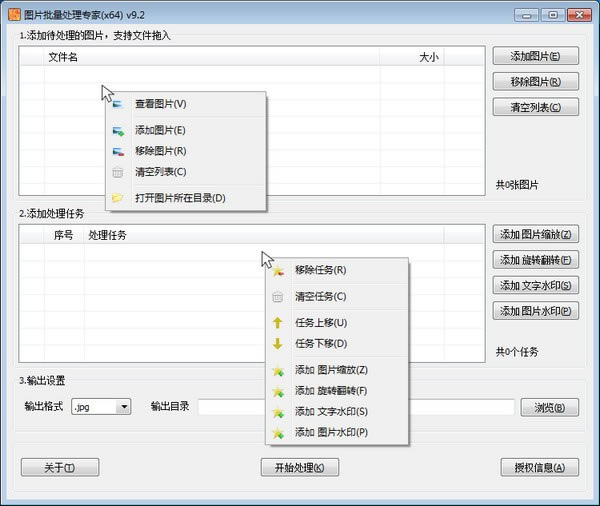This screenshot has height=506, width=600.
Task: Click the 任务下移 down arrow icon
Action: click(x=277, y=344)
